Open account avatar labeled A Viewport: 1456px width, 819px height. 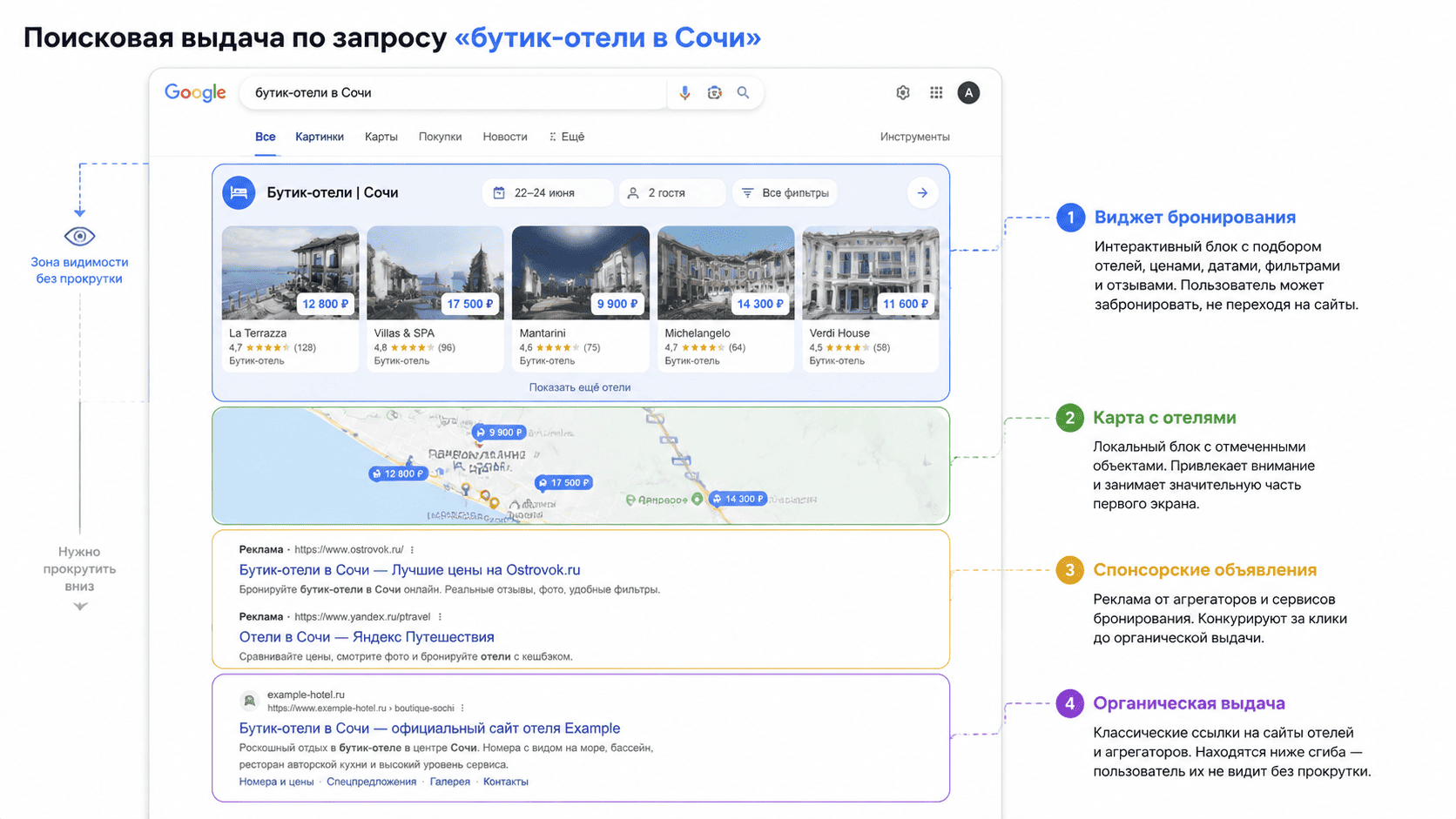click(x=968, y=93)
